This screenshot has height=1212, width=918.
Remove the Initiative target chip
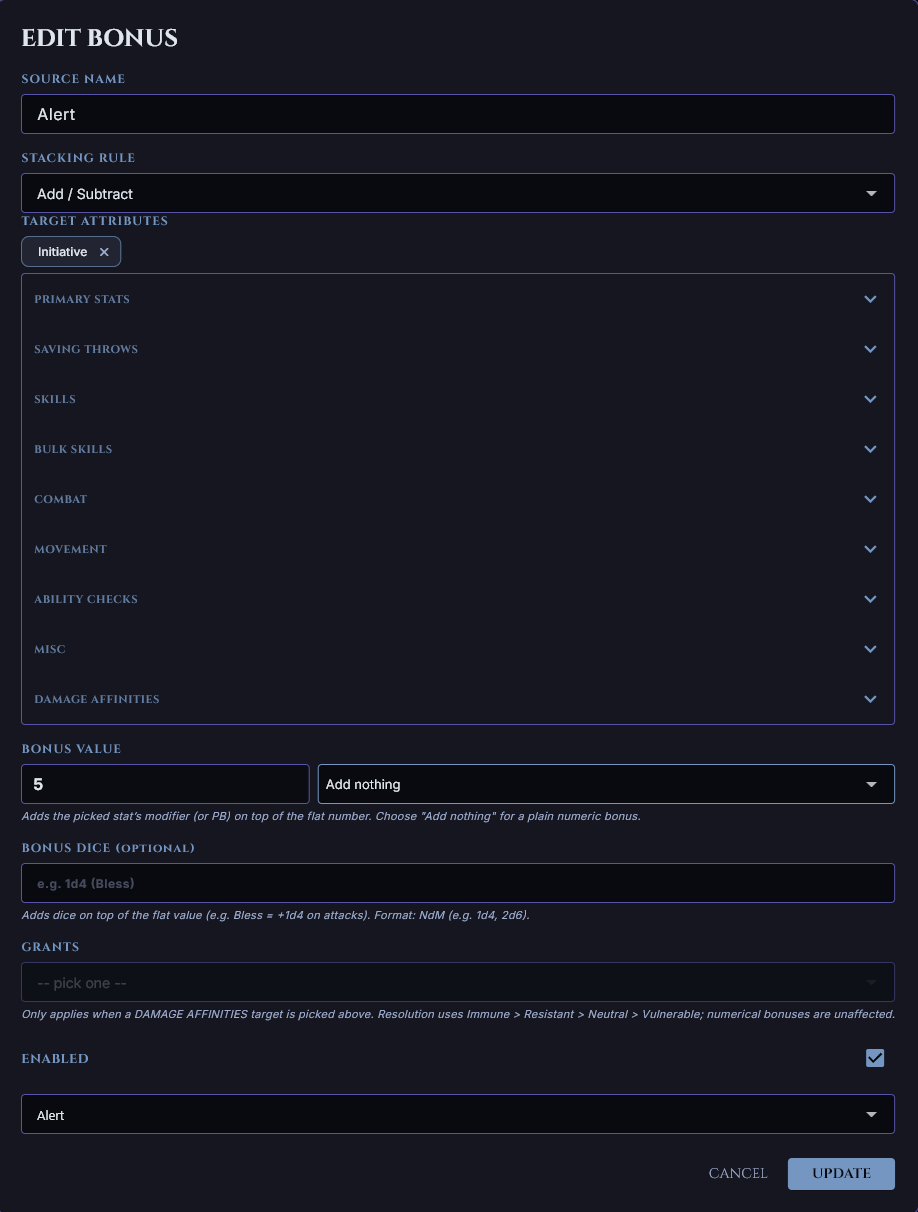point(104,252)
